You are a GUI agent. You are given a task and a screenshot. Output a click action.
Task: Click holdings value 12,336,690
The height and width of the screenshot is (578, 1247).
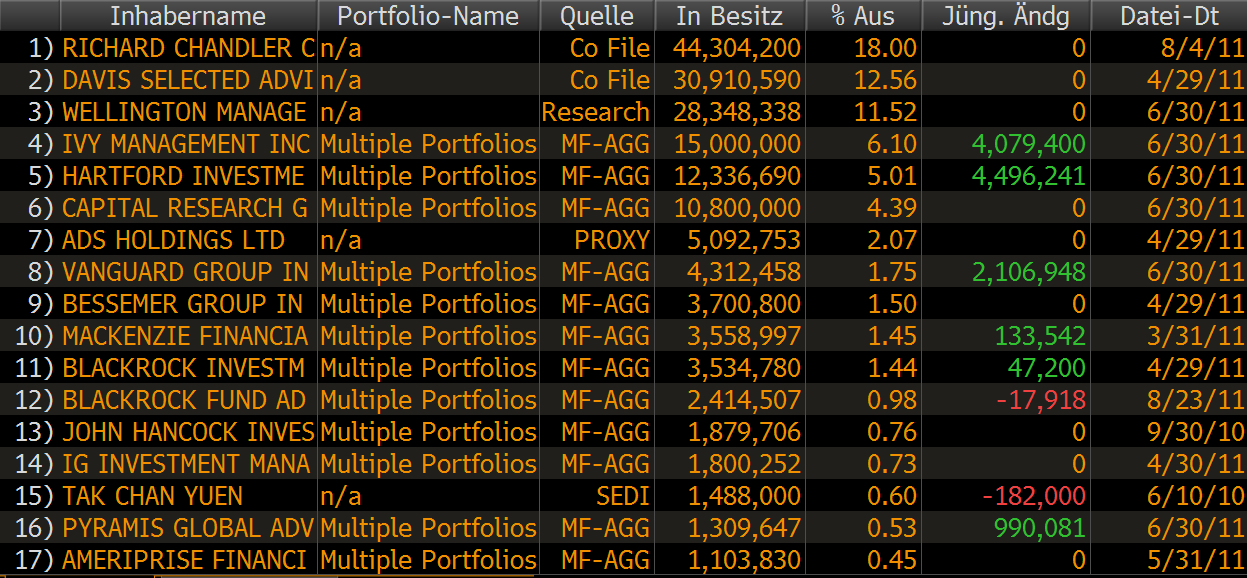(x=737, y=176)
